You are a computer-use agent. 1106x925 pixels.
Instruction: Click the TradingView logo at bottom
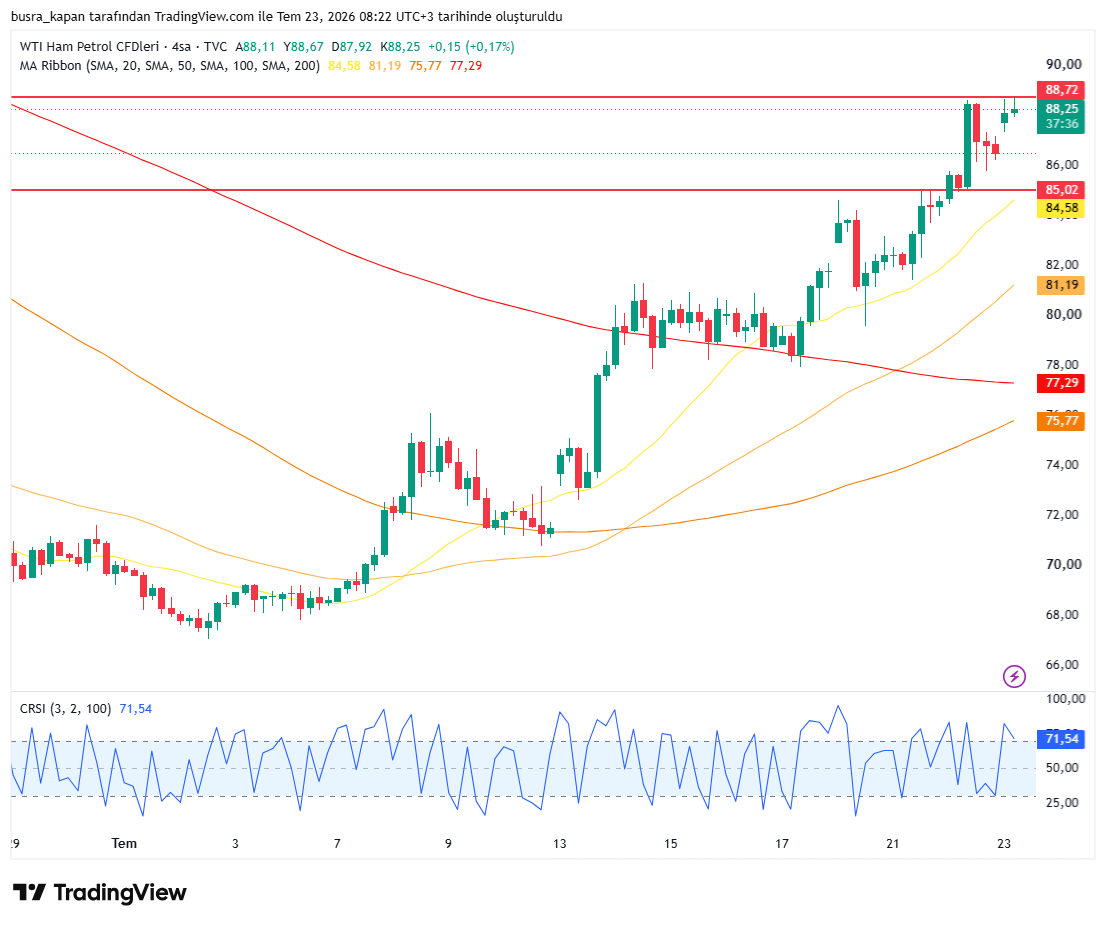coord(99,893)
